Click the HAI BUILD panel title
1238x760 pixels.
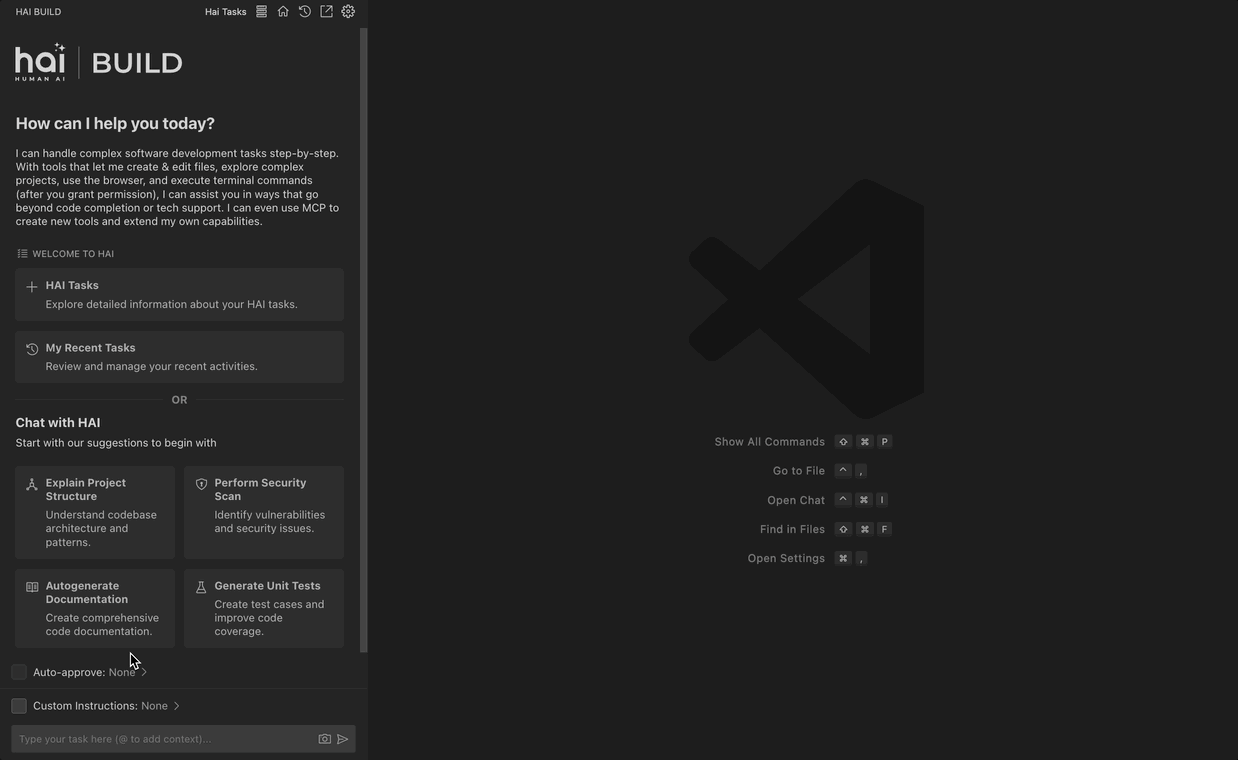pos(38,12)
